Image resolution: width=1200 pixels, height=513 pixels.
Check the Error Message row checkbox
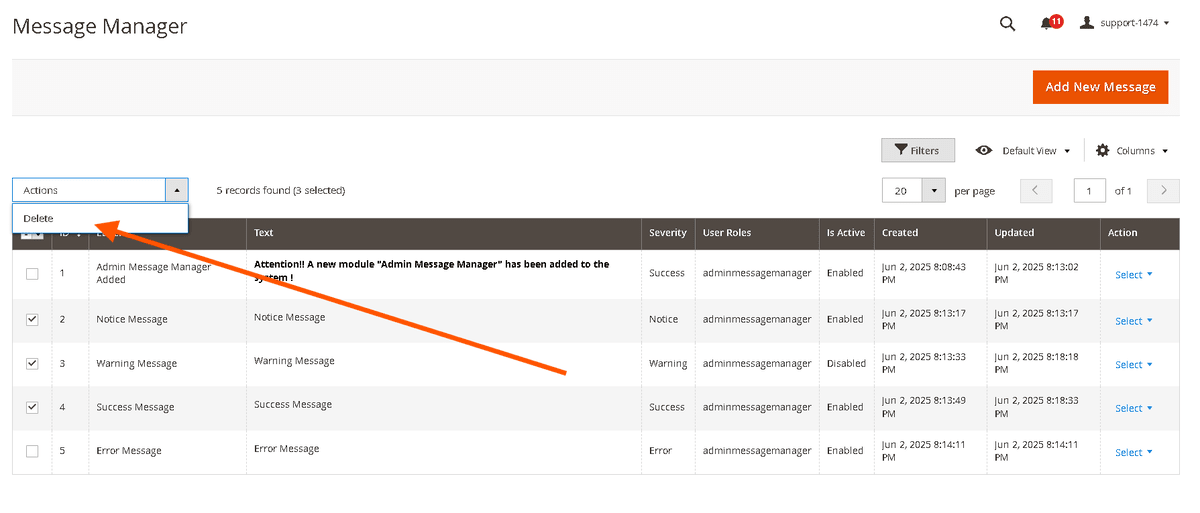[x=32, y=451]
